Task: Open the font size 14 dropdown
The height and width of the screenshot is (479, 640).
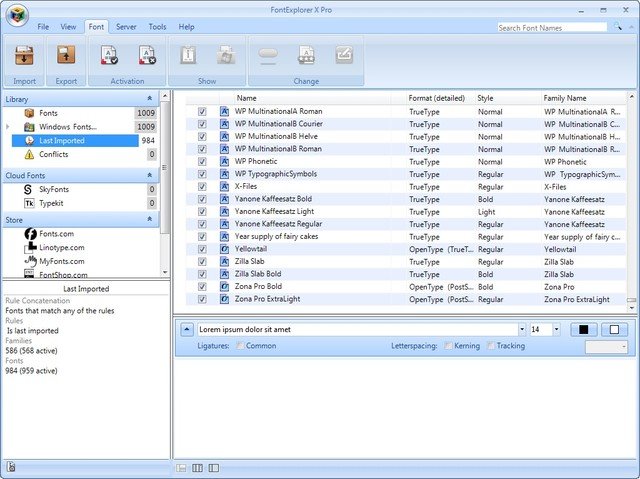Action: [x=555, y=329]
